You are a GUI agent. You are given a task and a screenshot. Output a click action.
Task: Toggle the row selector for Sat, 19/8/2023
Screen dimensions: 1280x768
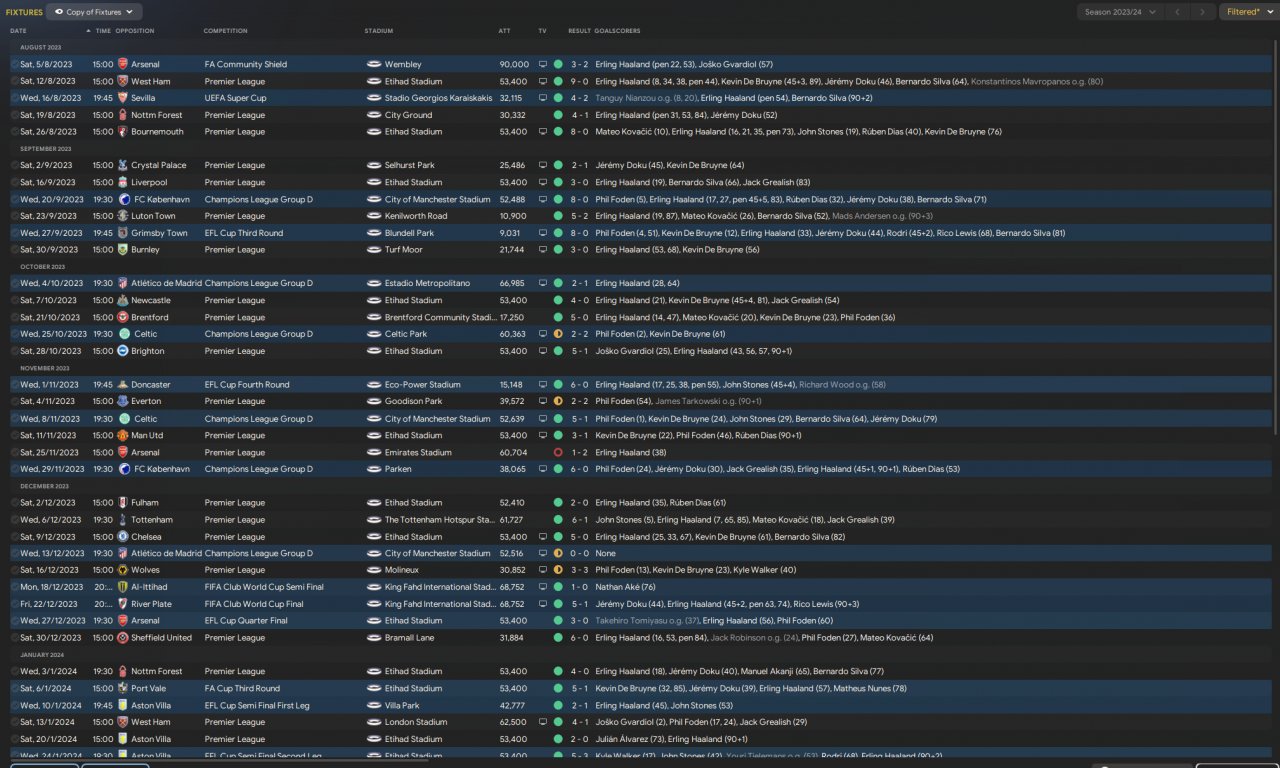15,115
